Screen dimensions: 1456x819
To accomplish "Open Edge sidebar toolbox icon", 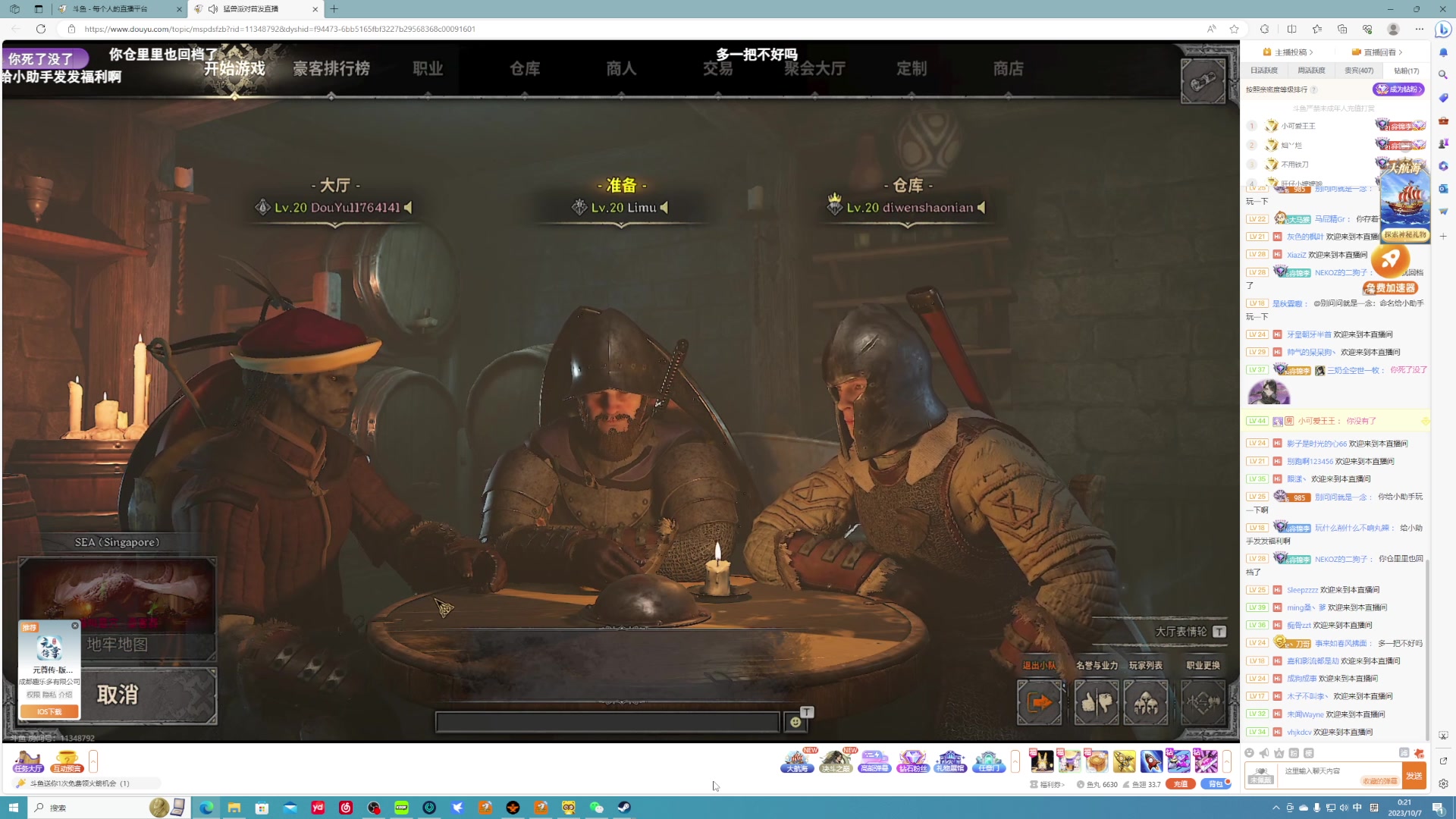I will pos(1443,121).
